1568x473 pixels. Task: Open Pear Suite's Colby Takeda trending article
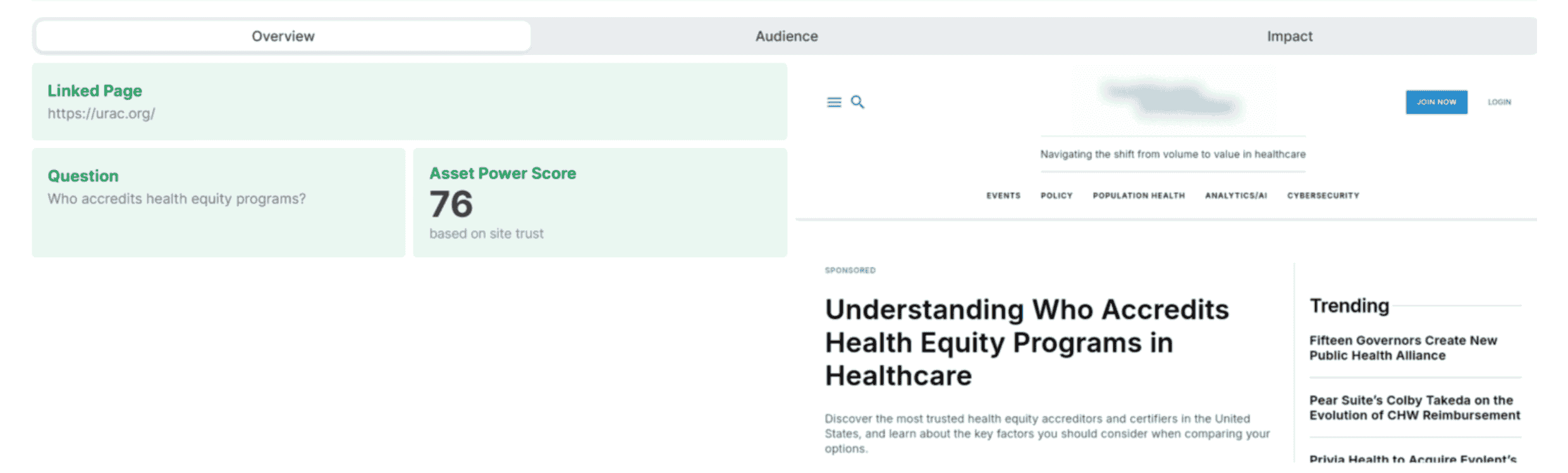click(1414, 408)
